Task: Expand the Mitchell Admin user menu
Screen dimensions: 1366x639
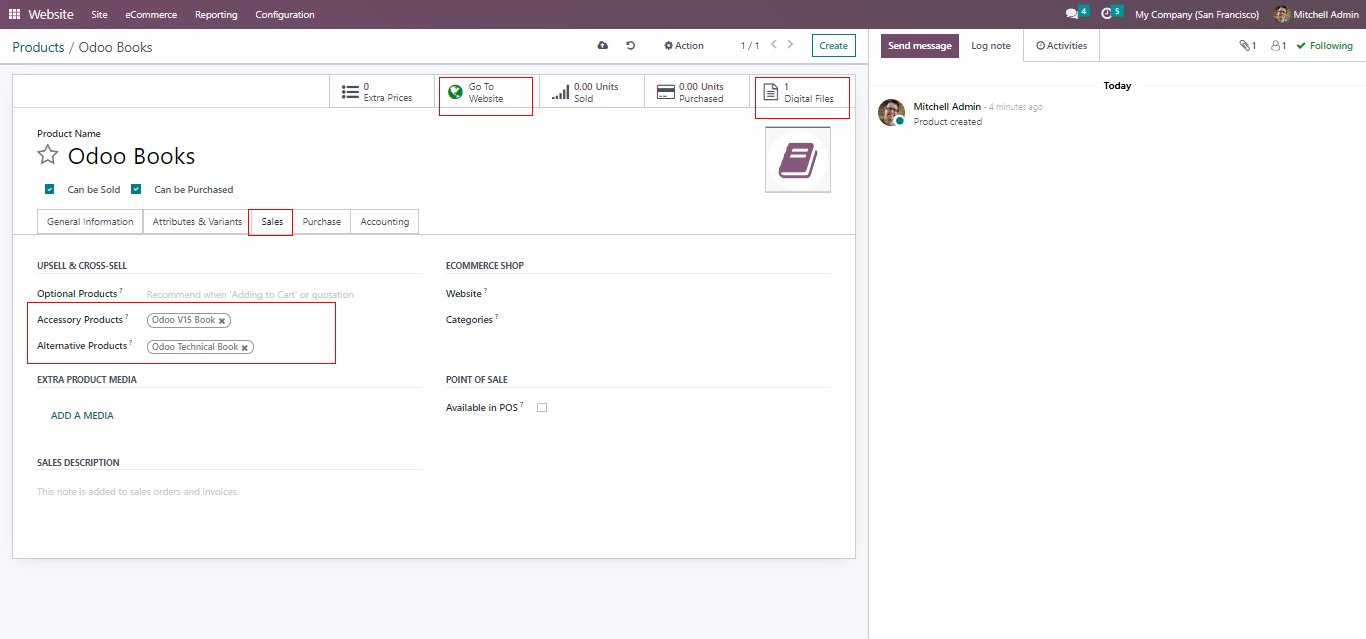Action: [1316, 15]
